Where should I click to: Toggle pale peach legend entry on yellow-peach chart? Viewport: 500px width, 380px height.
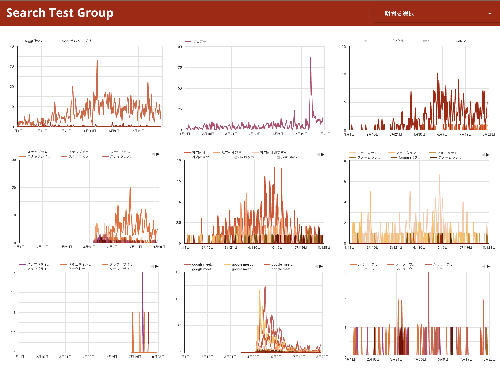(363, 153)
